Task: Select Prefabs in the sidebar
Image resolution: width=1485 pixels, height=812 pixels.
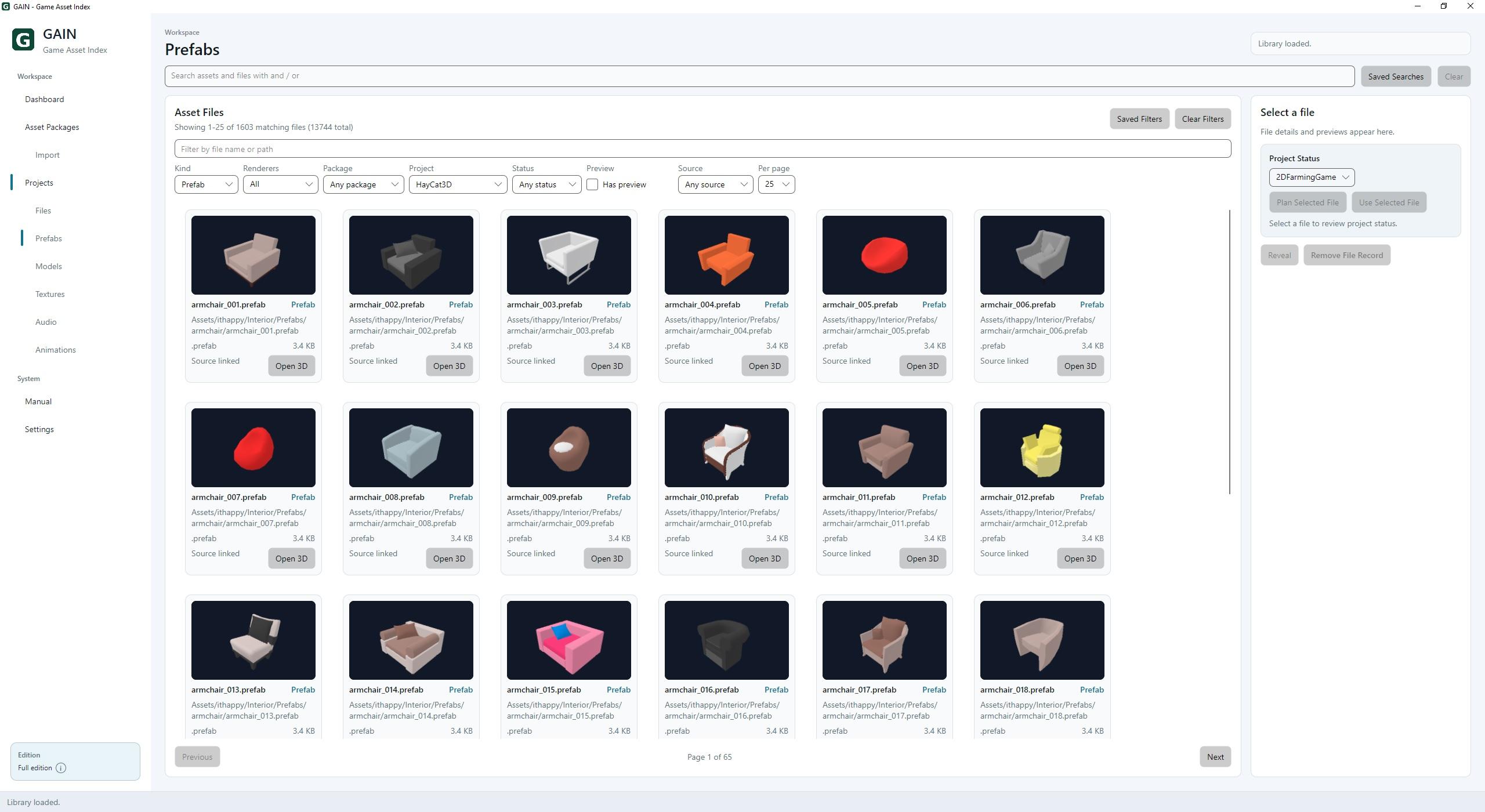Action: point(49,238)
